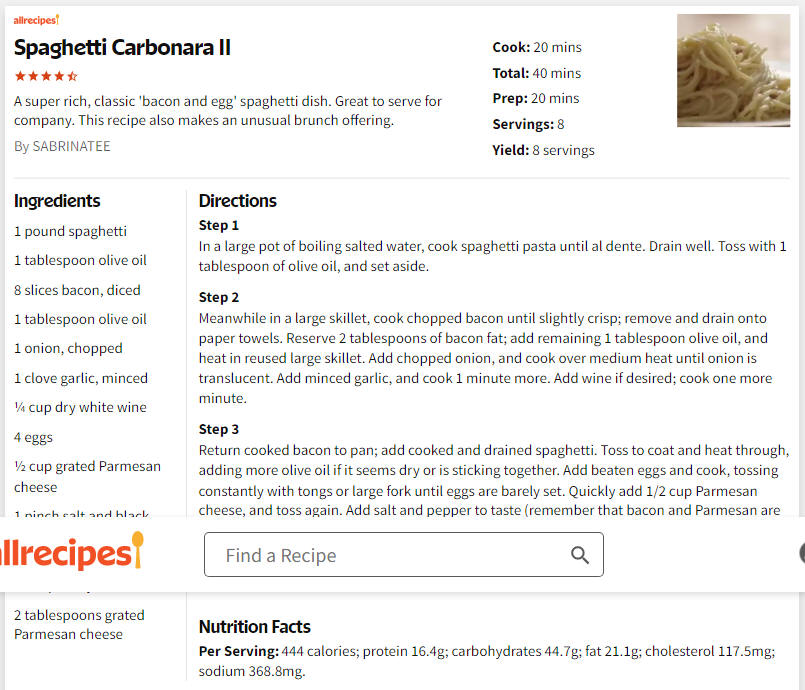Image resolution: width=805 pixels, height=690 pixels.
Task: Click the Step 2 heading
Action: 219,297
